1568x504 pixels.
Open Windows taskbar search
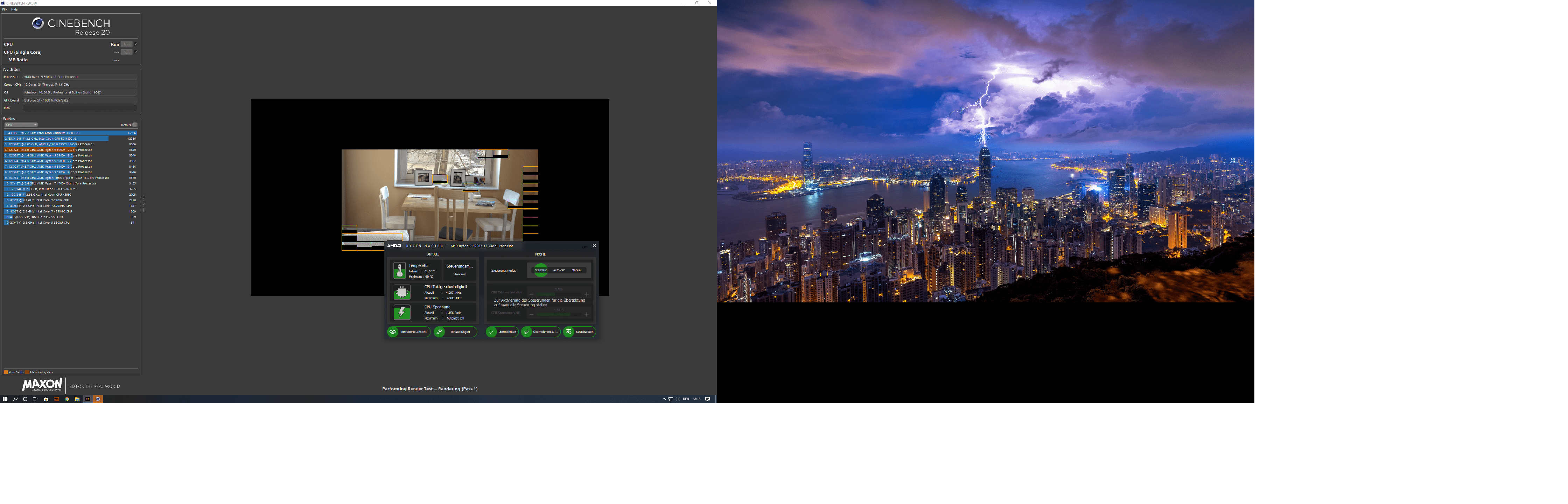(x=15, y=399)
